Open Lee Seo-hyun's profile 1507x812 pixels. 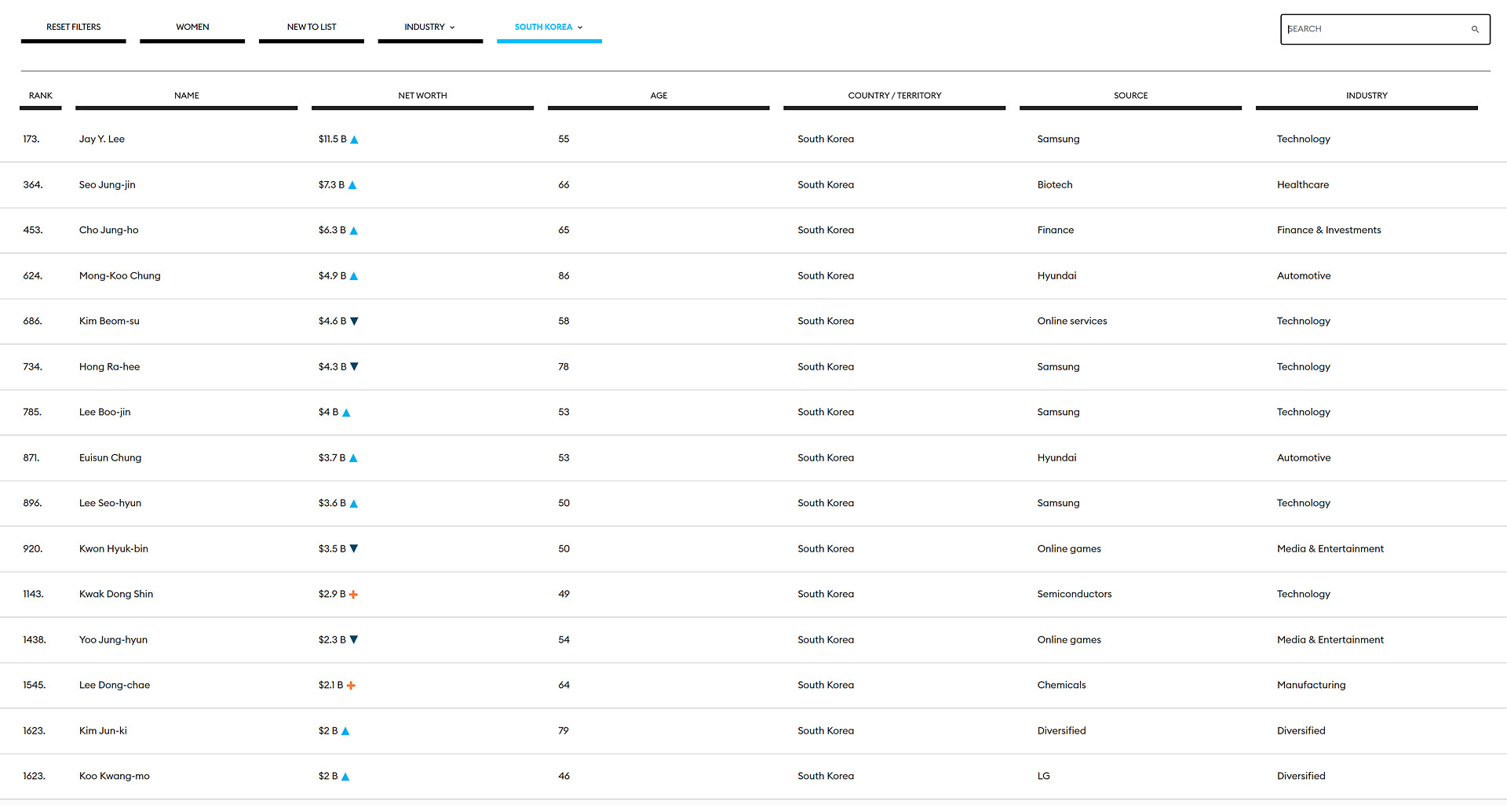pos(111,504)
